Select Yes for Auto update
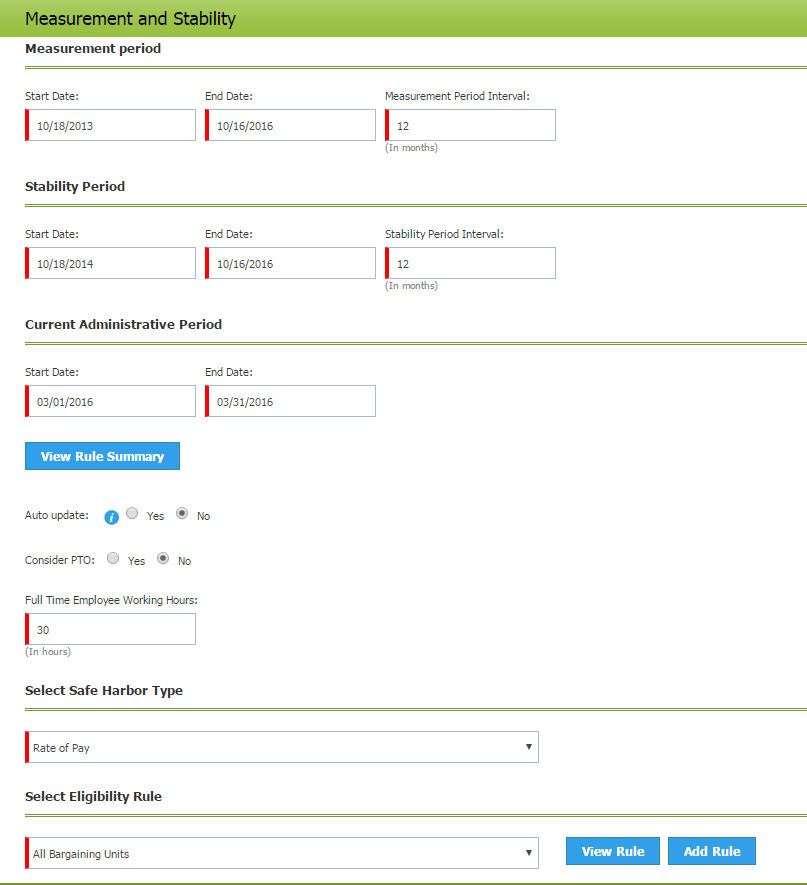Screen dimensions: 807x885 click(132, 513)
